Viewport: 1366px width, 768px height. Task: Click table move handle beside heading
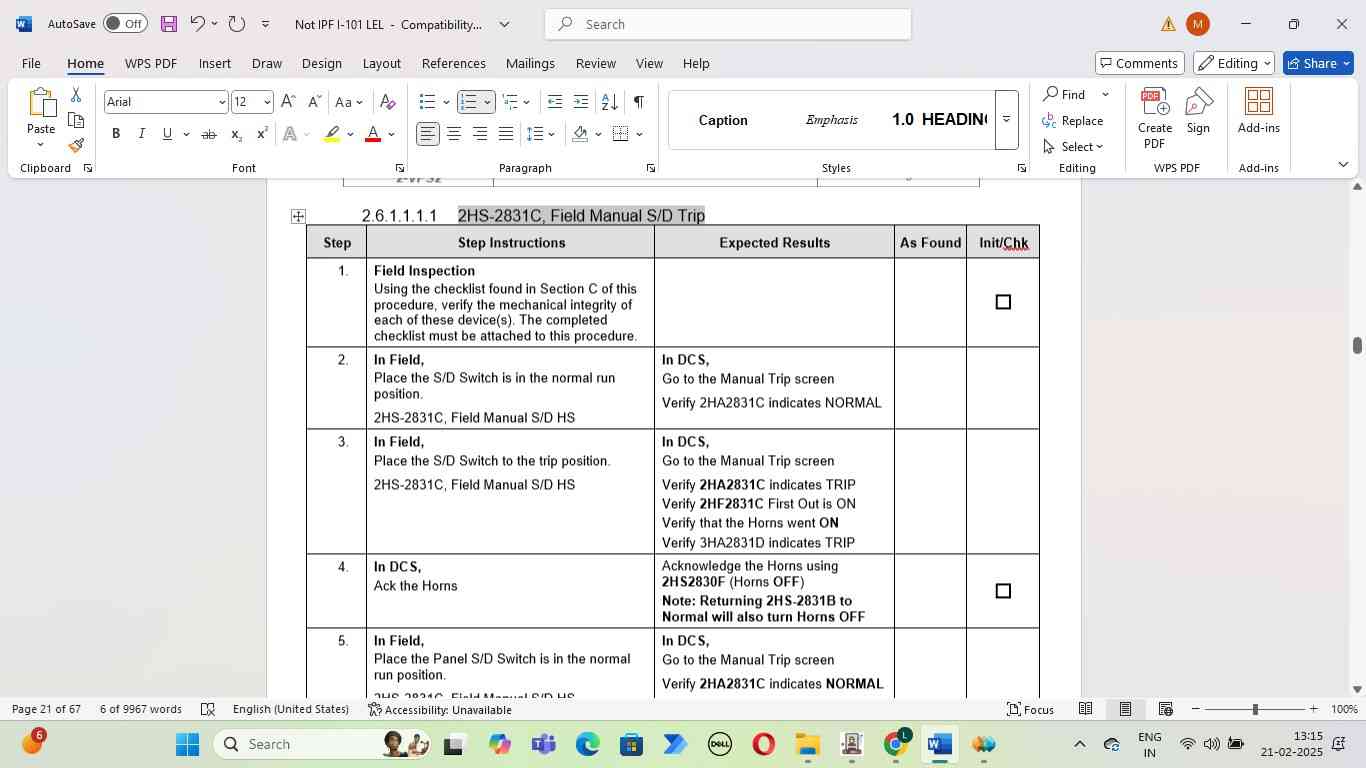point(298,216)
